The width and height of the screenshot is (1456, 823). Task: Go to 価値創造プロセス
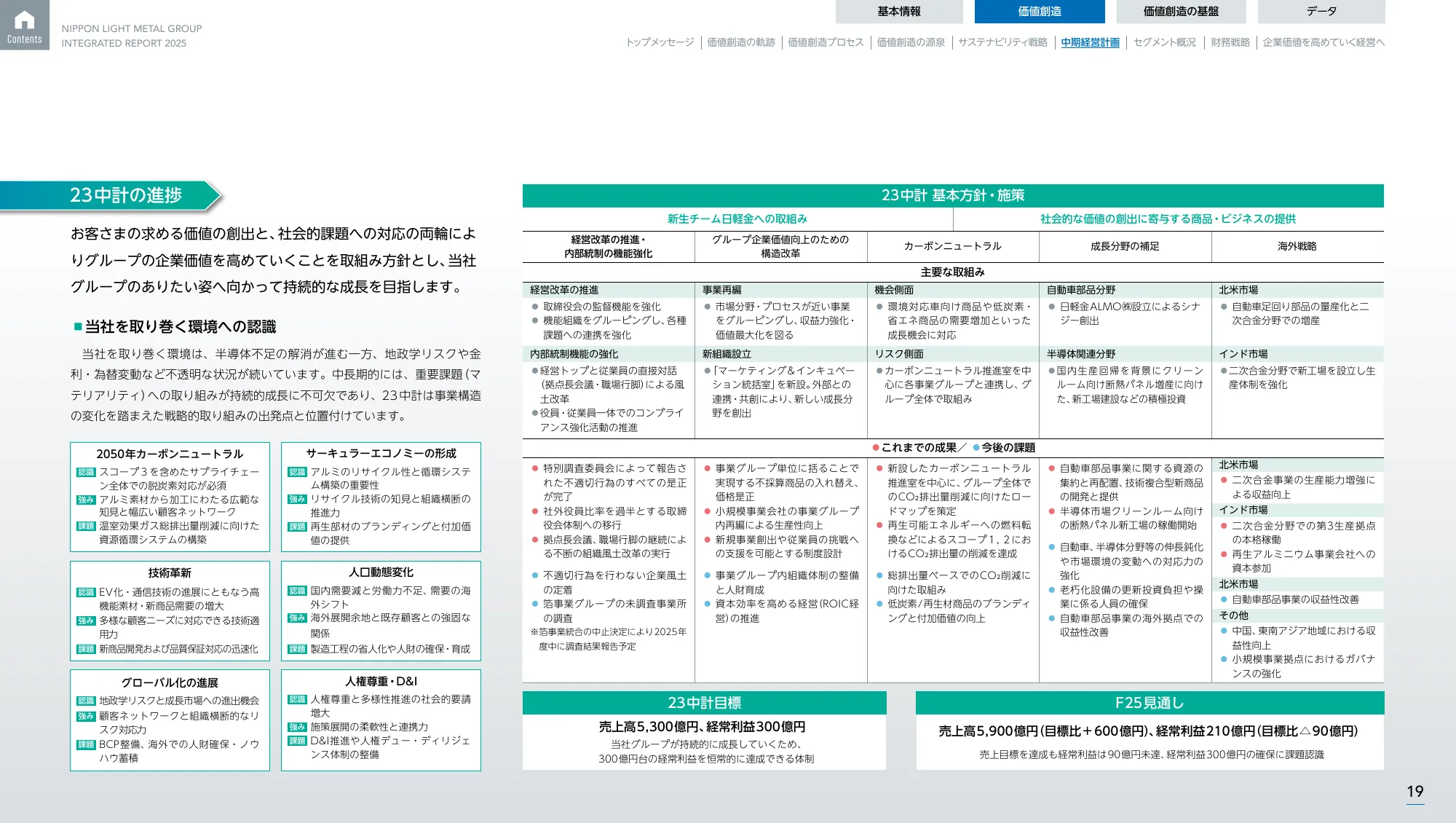(x=823, y=43)
